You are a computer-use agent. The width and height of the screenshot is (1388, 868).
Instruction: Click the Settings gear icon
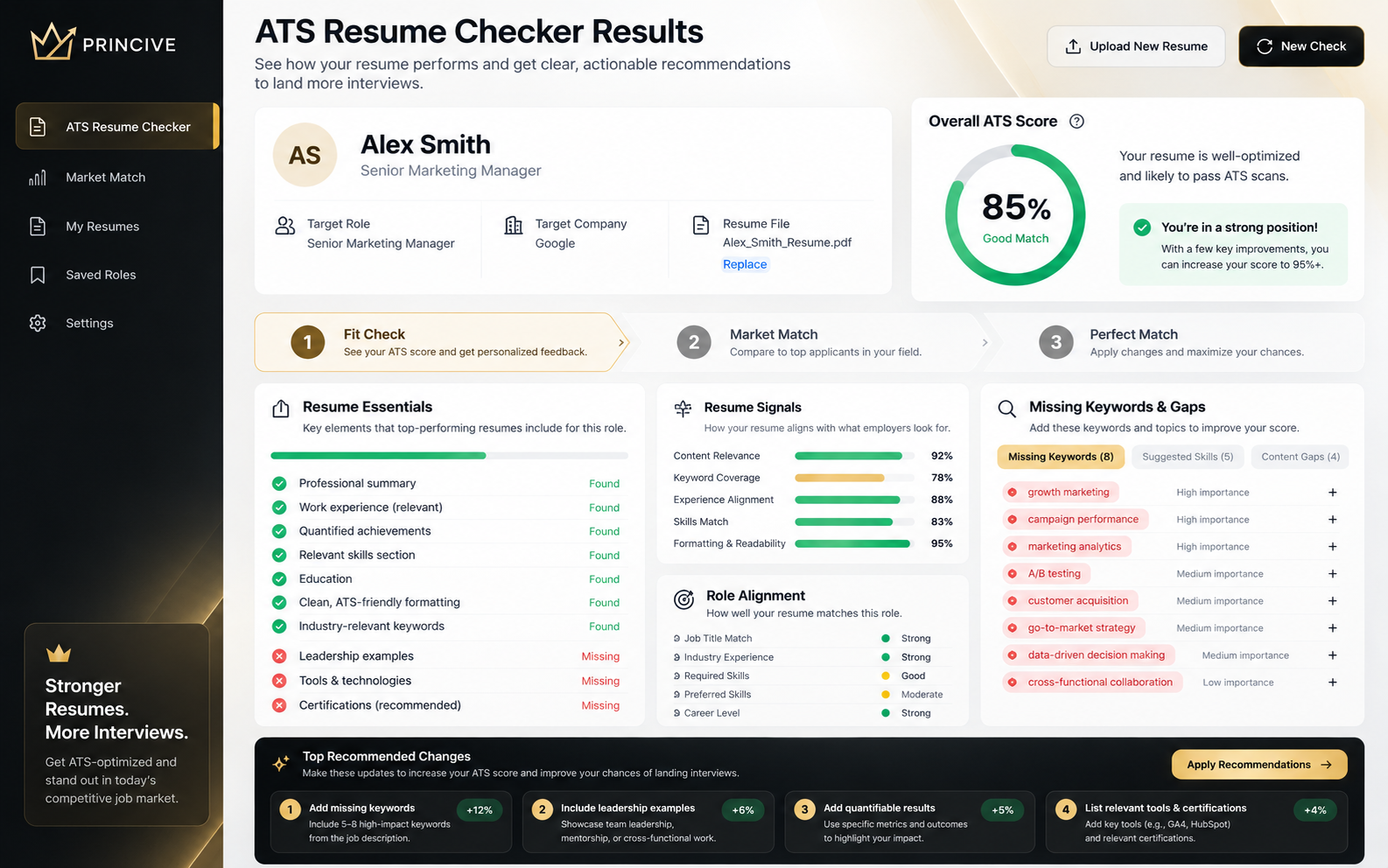38,323
